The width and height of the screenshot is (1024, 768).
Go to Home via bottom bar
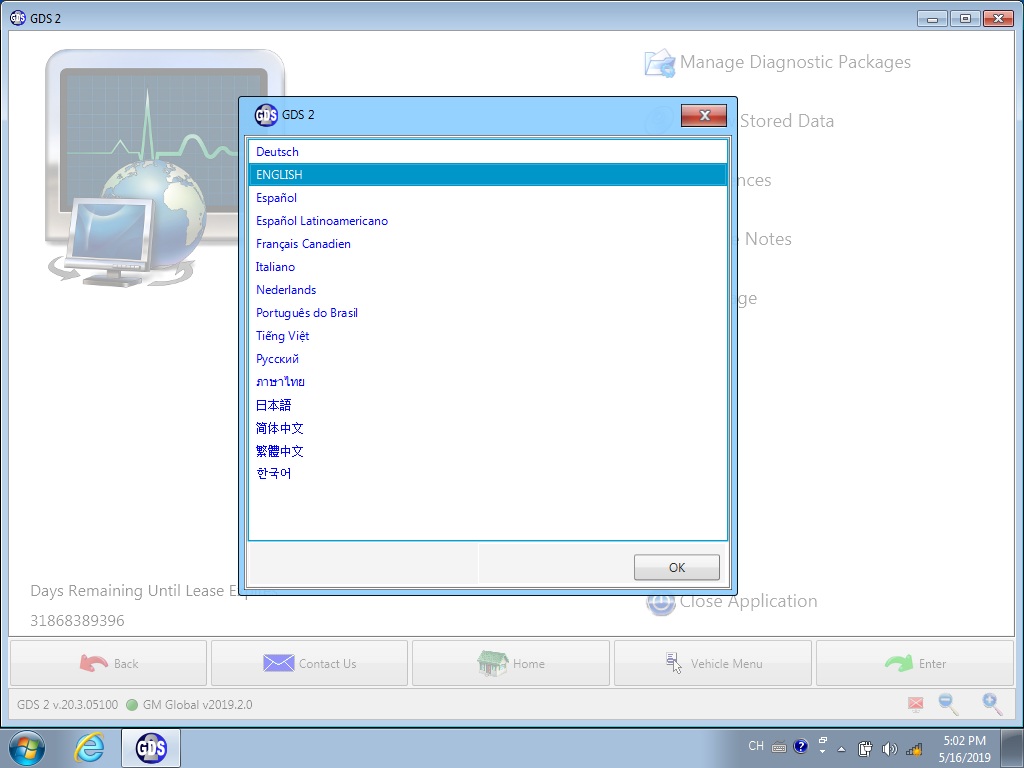click(x=511, y=664)
